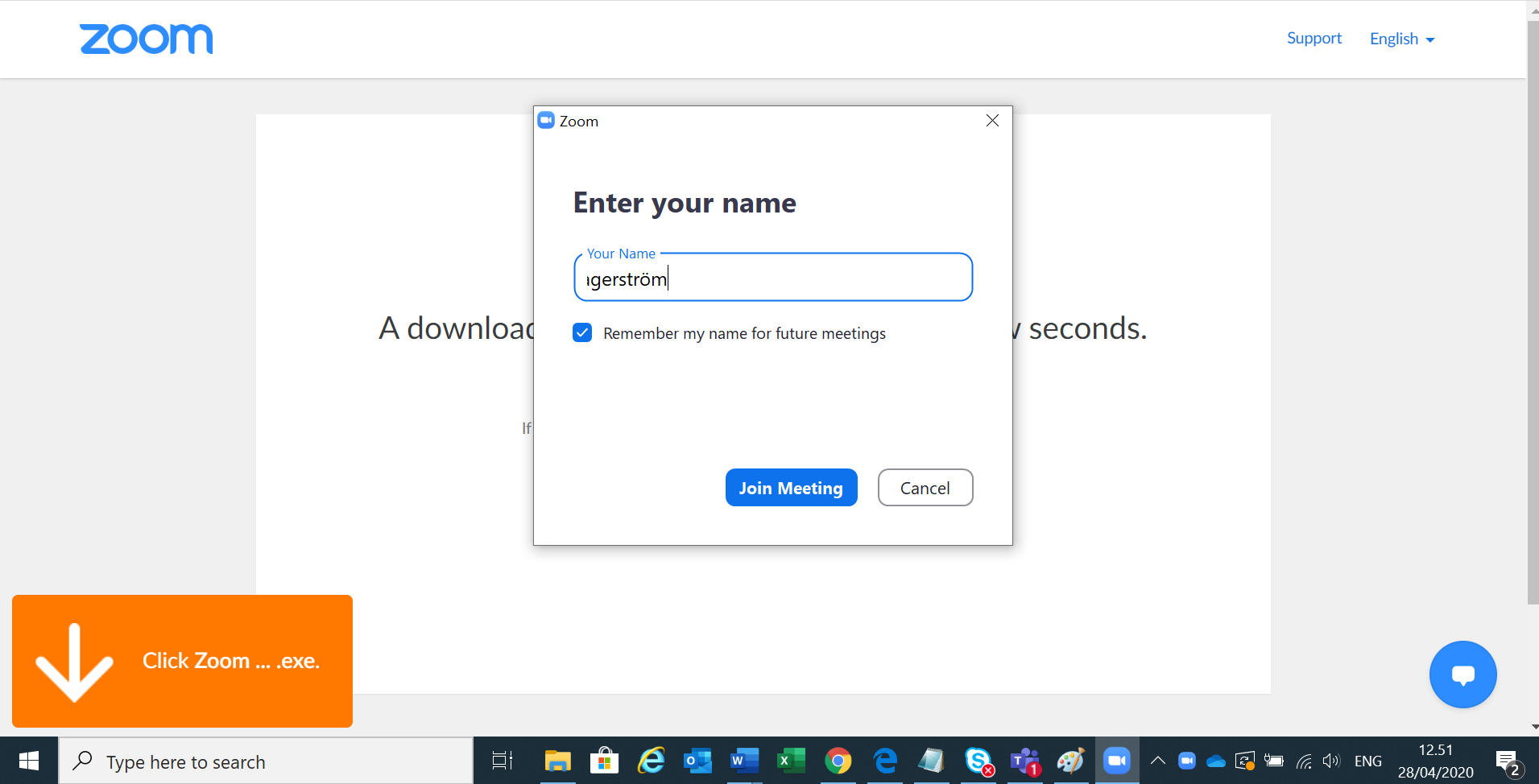
Task: Open Windows Action Center notifications
Action: coord(1507,761)
